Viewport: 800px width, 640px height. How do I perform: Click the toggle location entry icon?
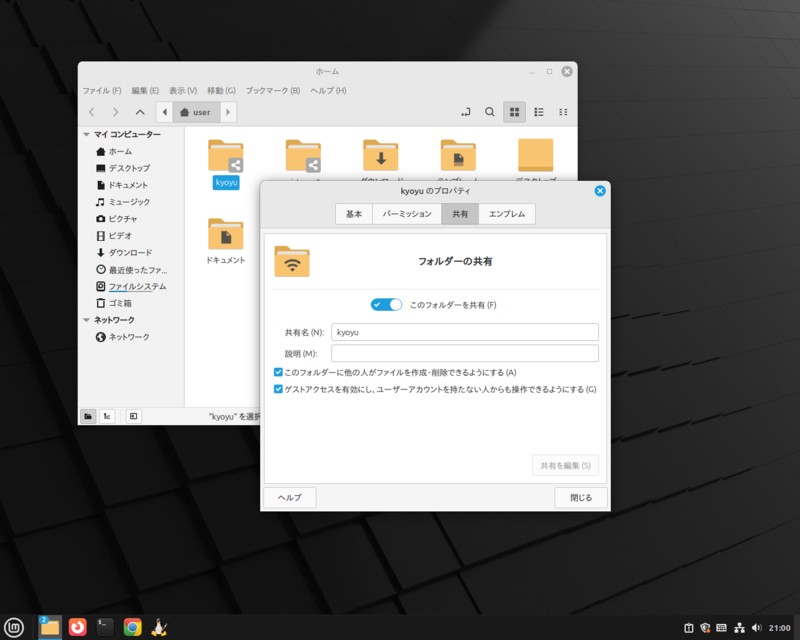click(465, 112)
